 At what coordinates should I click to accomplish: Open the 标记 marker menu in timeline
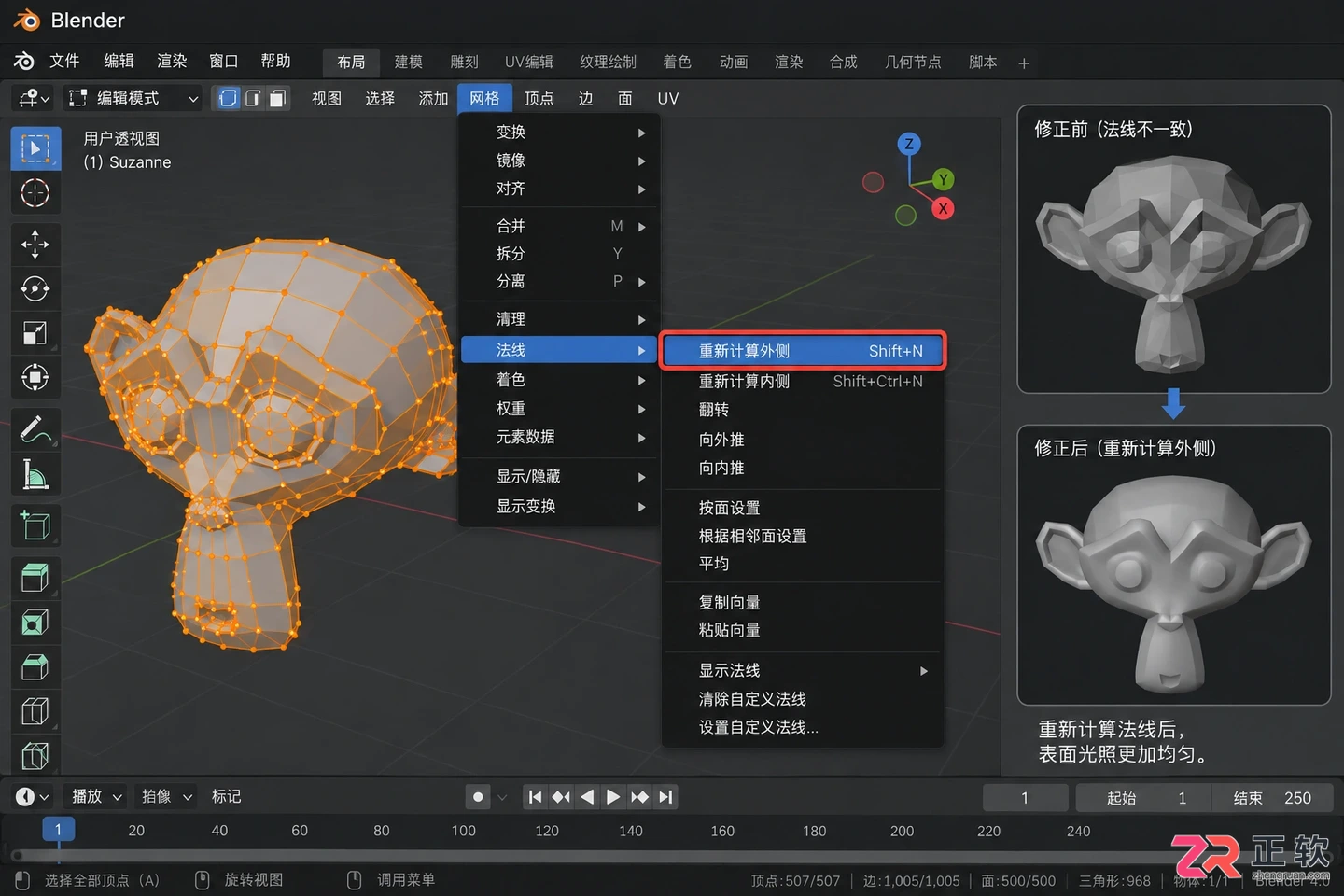click(226, 796)
